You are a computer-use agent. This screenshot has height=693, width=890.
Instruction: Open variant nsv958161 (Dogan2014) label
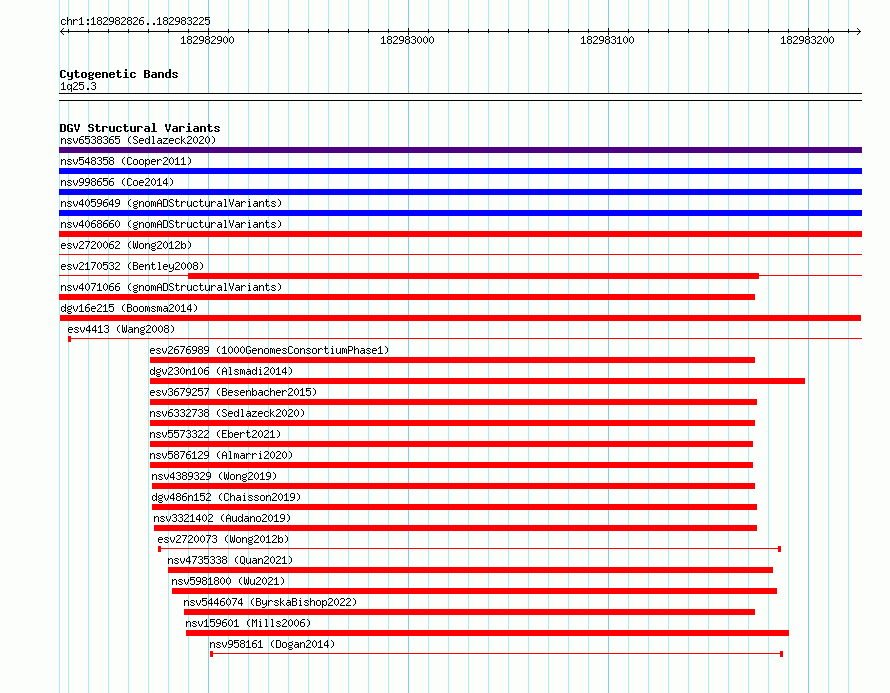point(272,644)
